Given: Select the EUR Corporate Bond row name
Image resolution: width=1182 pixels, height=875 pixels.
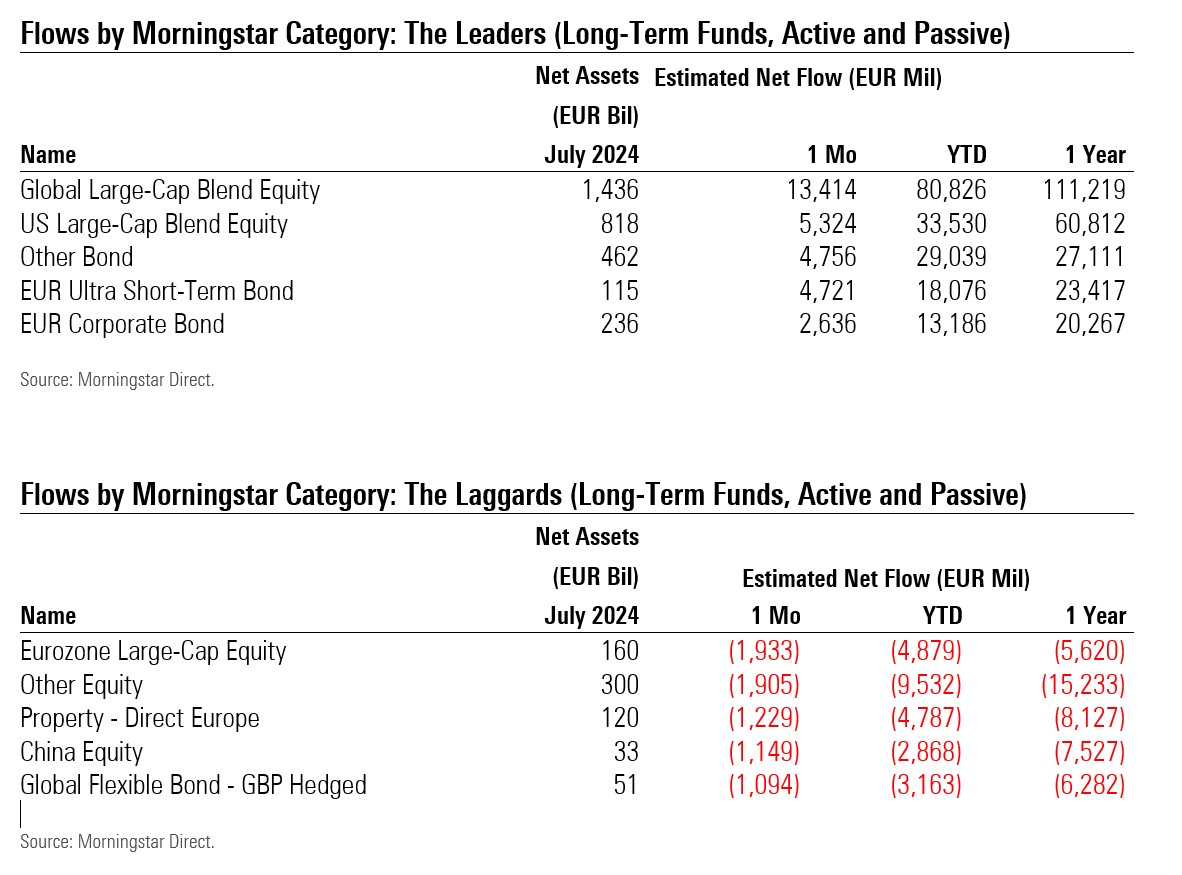Looking at the screenshot, I should pos(122,324).
